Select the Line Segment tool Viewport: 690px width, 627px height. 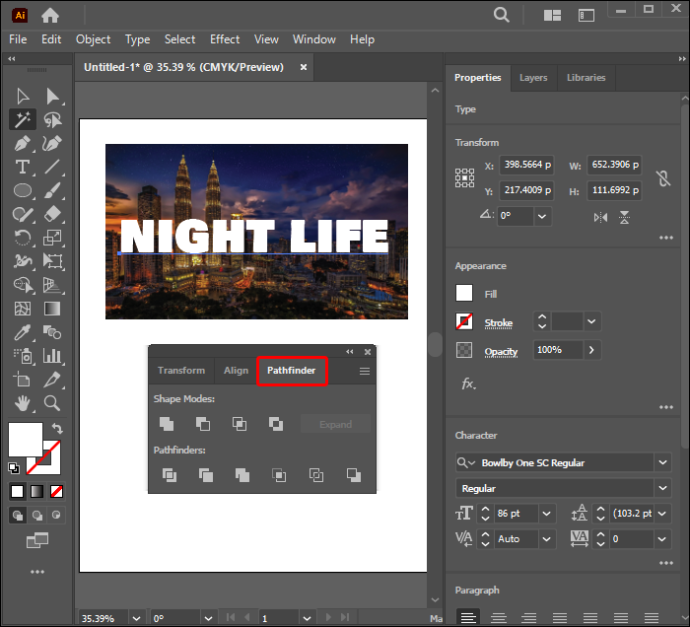pos(52,167)
